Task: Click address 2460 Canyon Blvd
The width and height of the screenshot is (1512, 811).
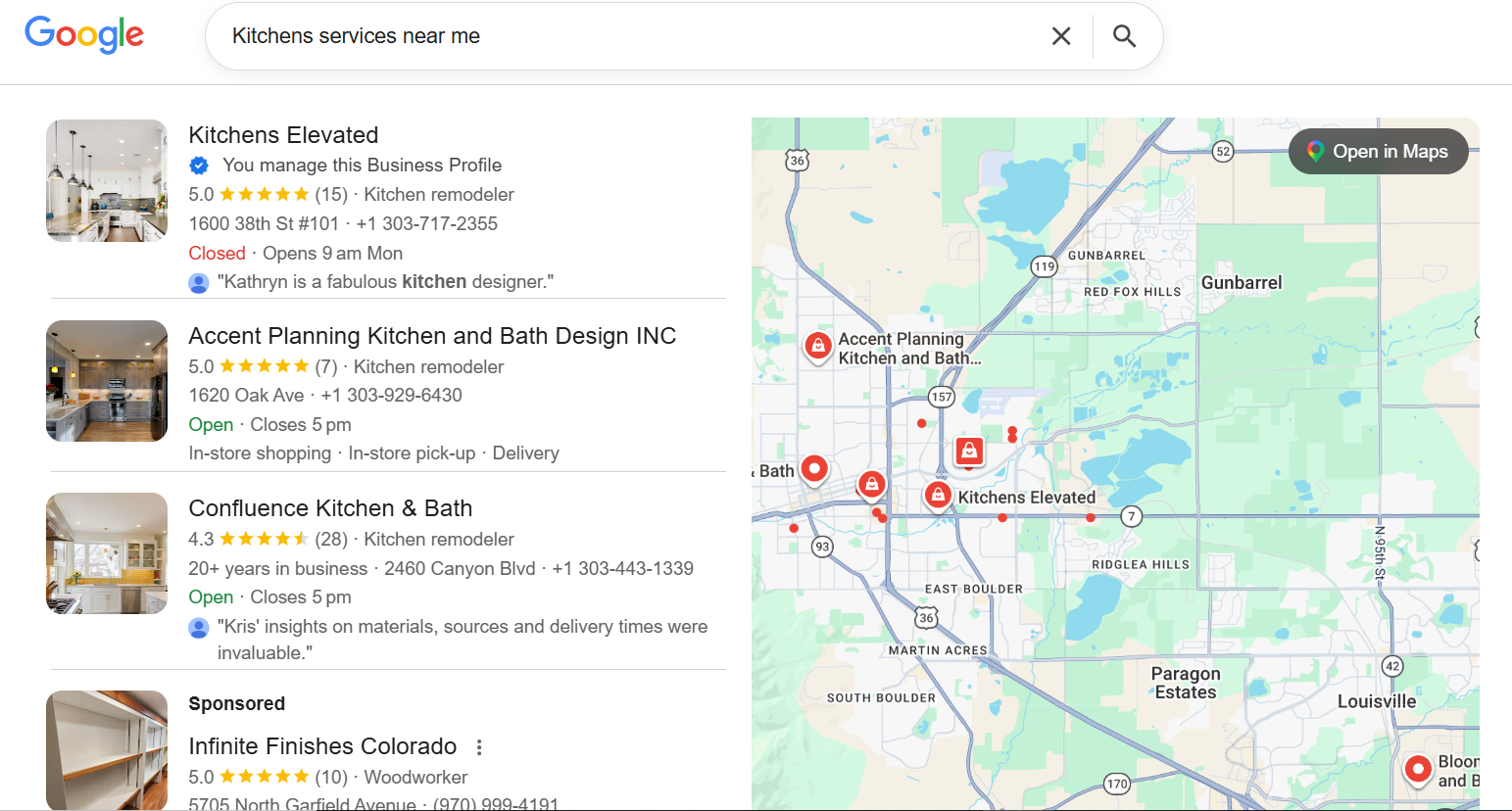Action: 460,569
